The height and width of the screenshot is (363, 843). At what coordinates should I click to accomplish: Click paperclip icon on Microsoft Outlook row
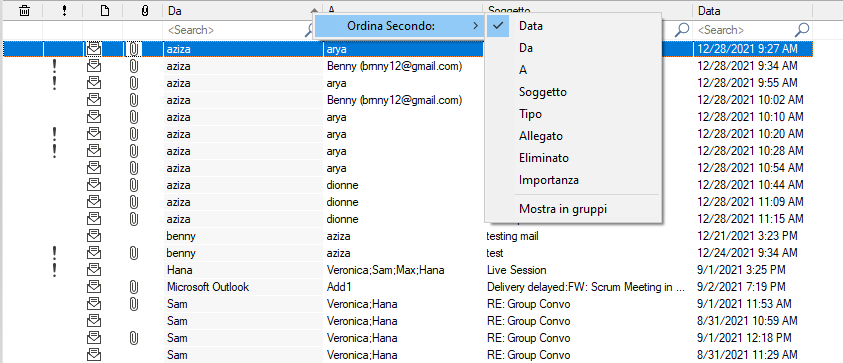[x=134, y=287]
